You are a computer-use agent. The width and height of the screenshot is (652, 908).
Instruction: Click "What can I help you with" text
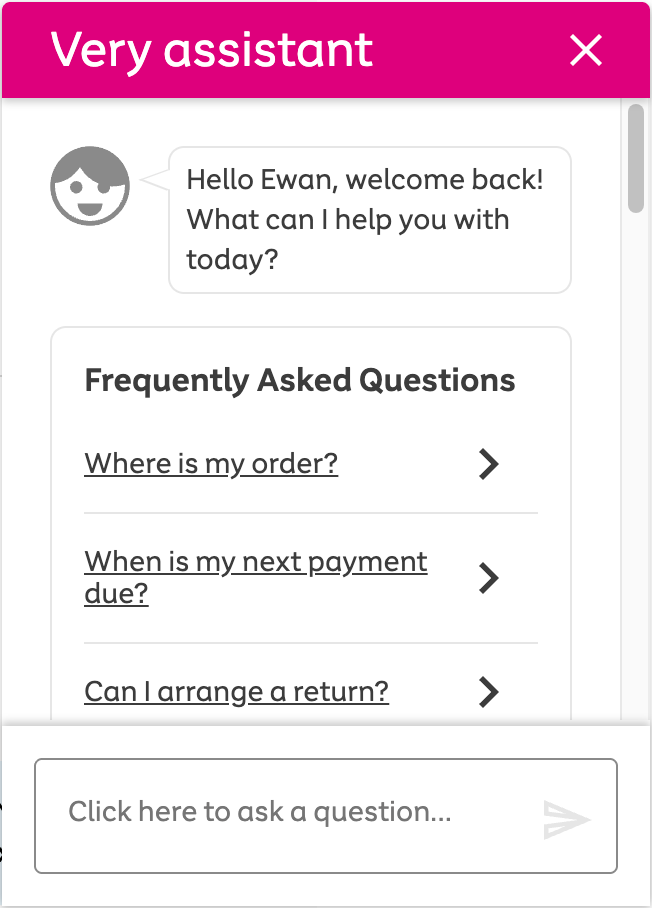[x=347, y=220]
